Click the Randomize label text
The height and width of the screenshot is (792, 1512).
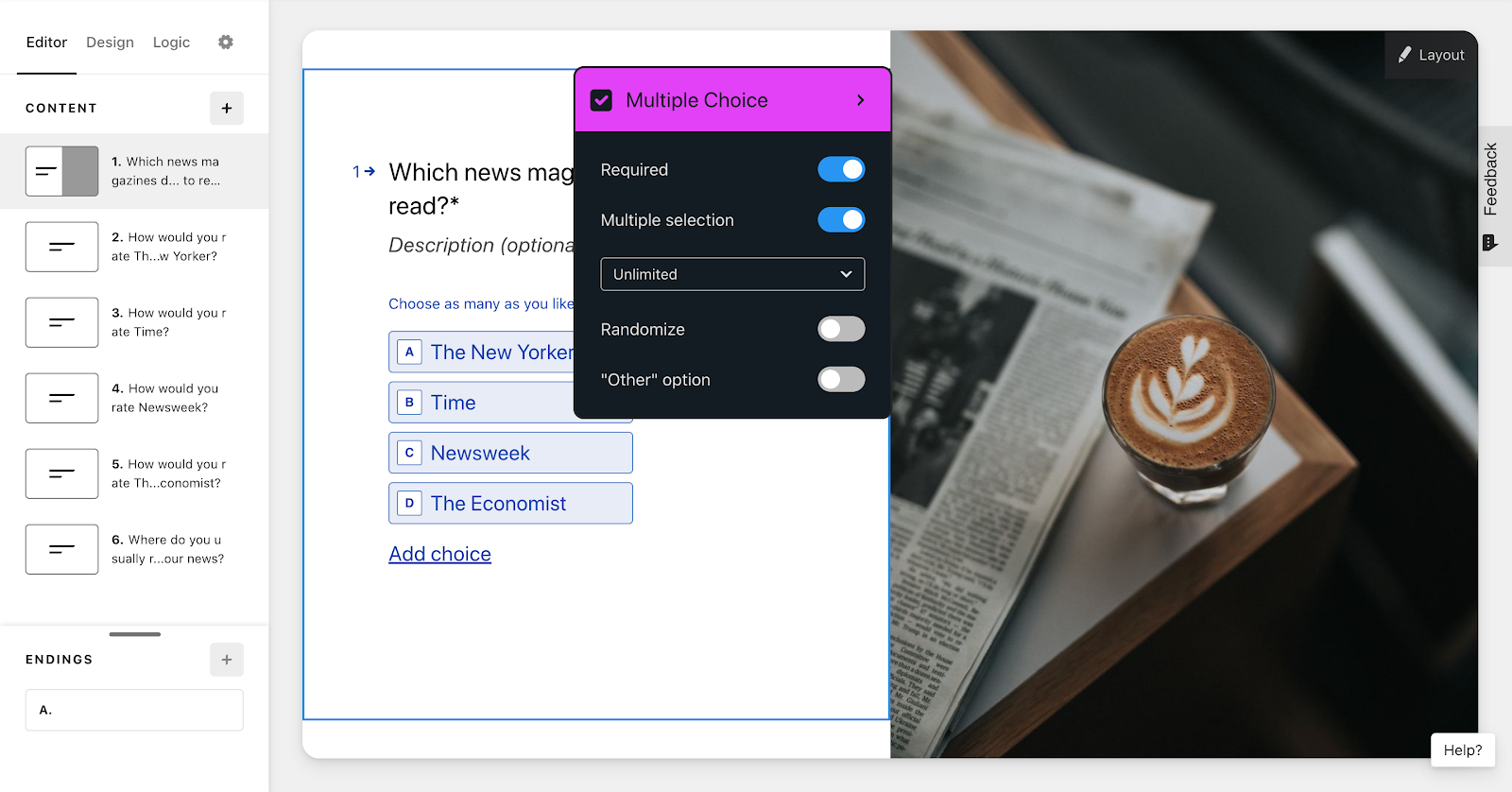pos(643,330)
